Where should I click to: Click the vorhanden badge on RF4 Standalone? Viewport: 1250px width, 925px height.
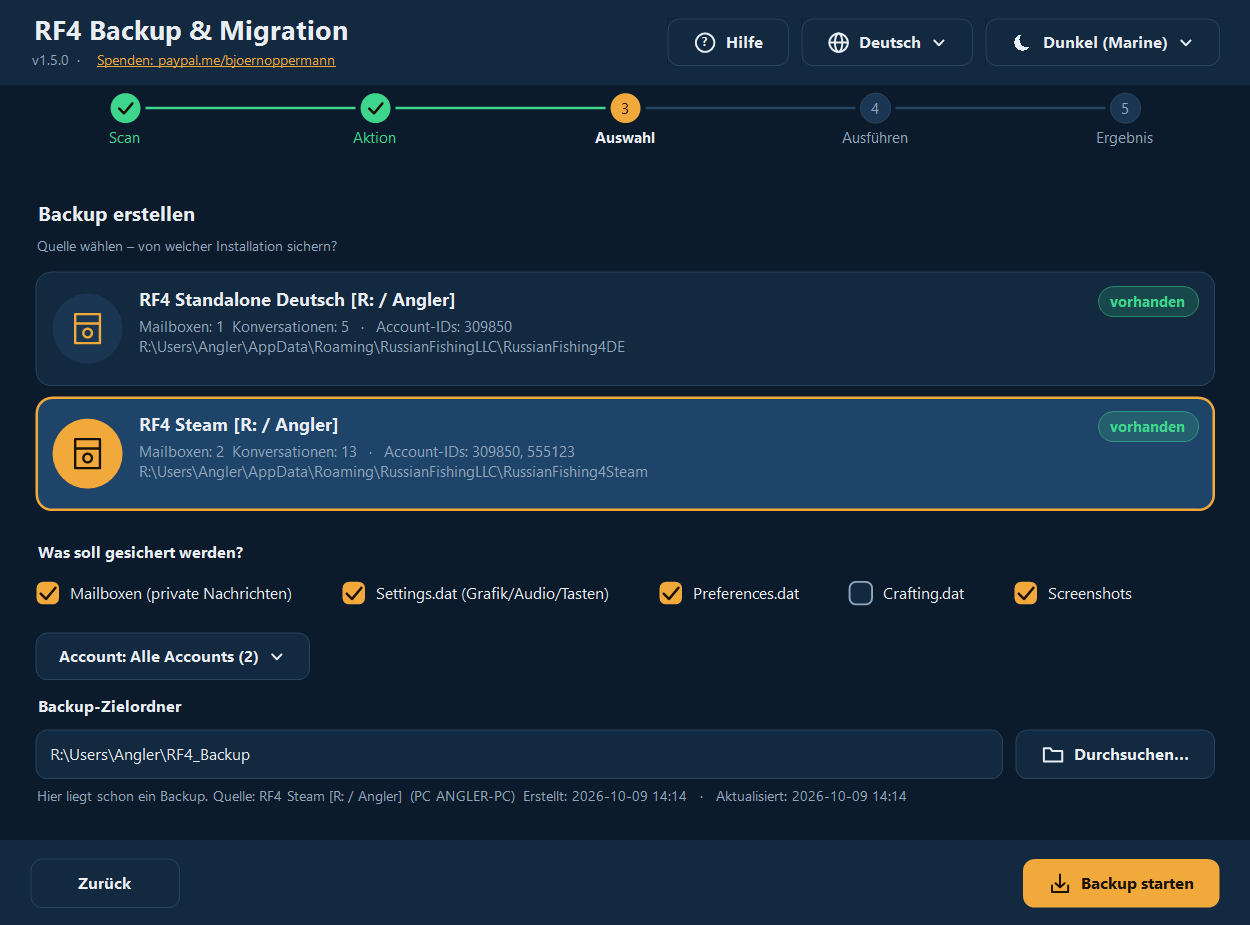tap(1148, 302)
